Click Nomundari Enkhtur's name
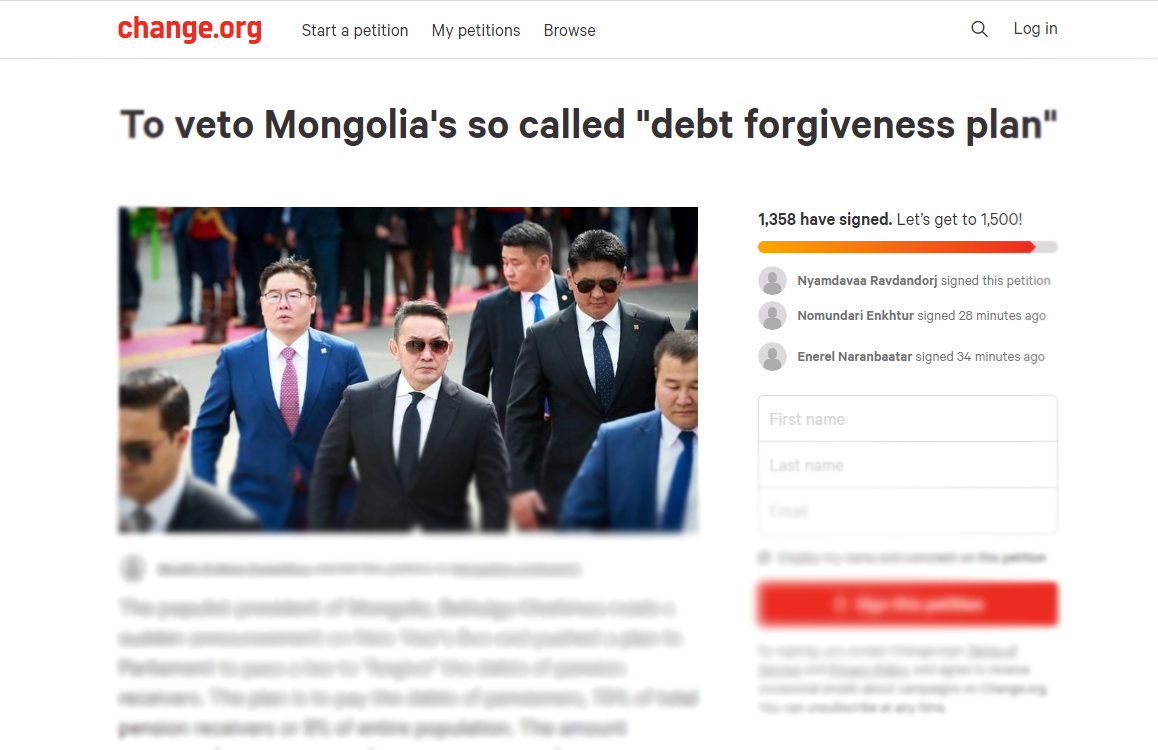 [855, 315]
